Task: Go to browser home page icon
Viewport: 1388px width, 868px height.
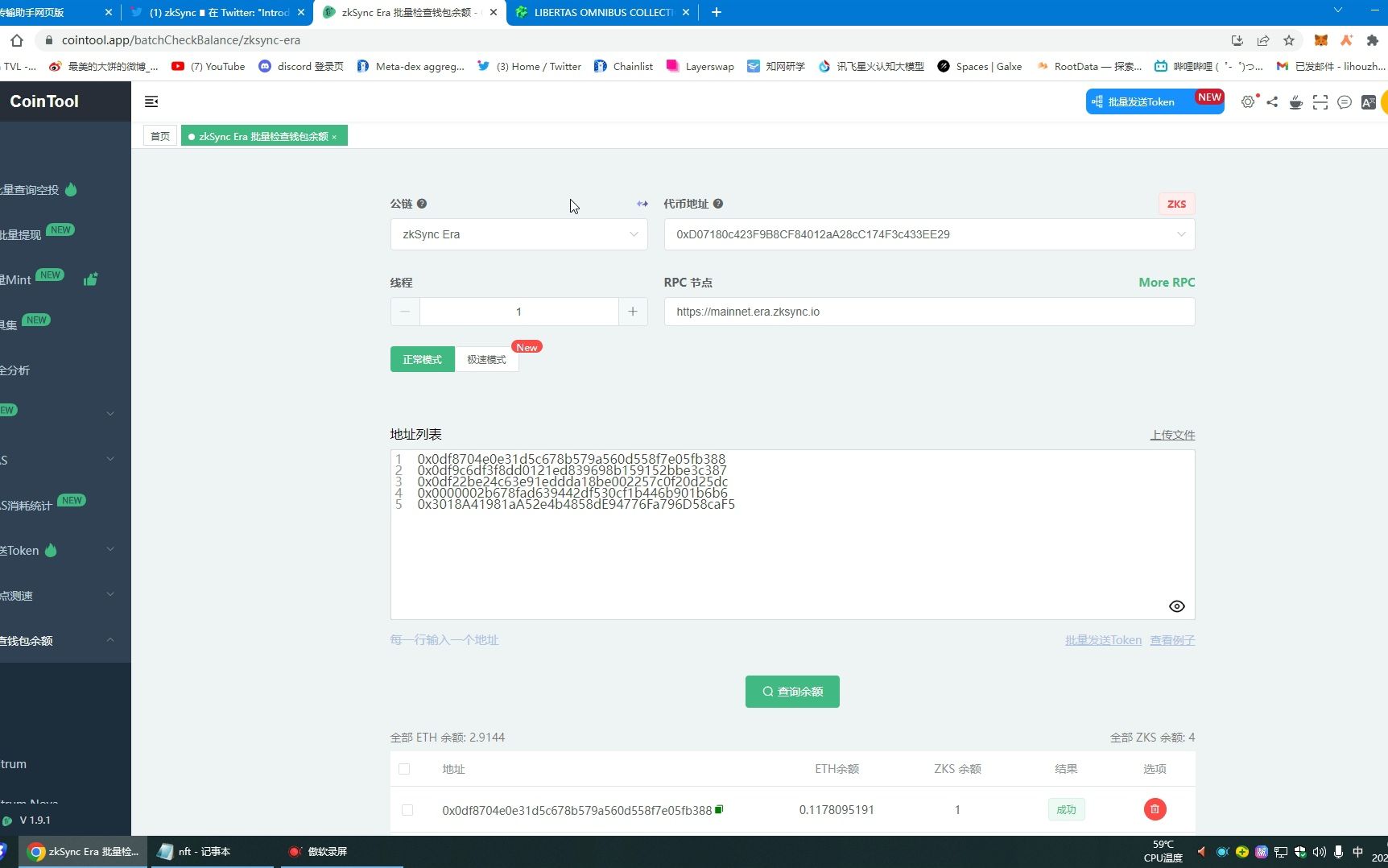Action: (17, 40)
